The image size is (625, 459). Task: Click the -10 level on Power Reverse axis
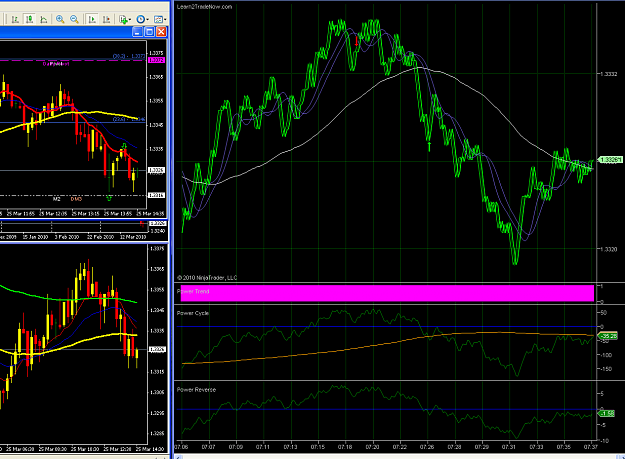point(604,441)
